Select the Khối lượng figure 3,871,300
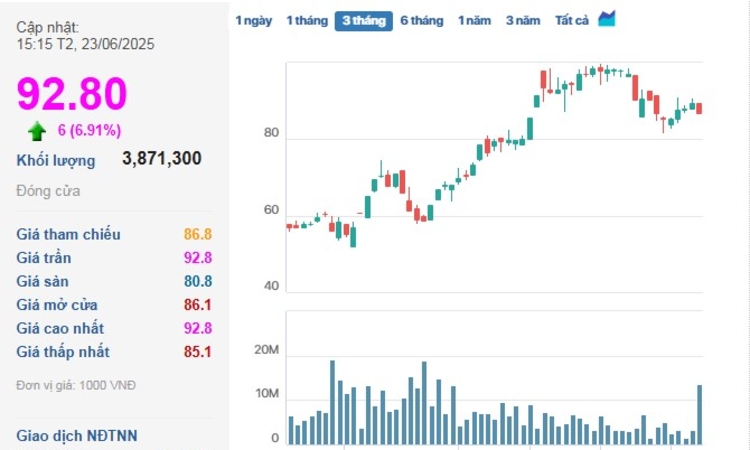This screenshot has height=450, width=750. coord(161,158)
